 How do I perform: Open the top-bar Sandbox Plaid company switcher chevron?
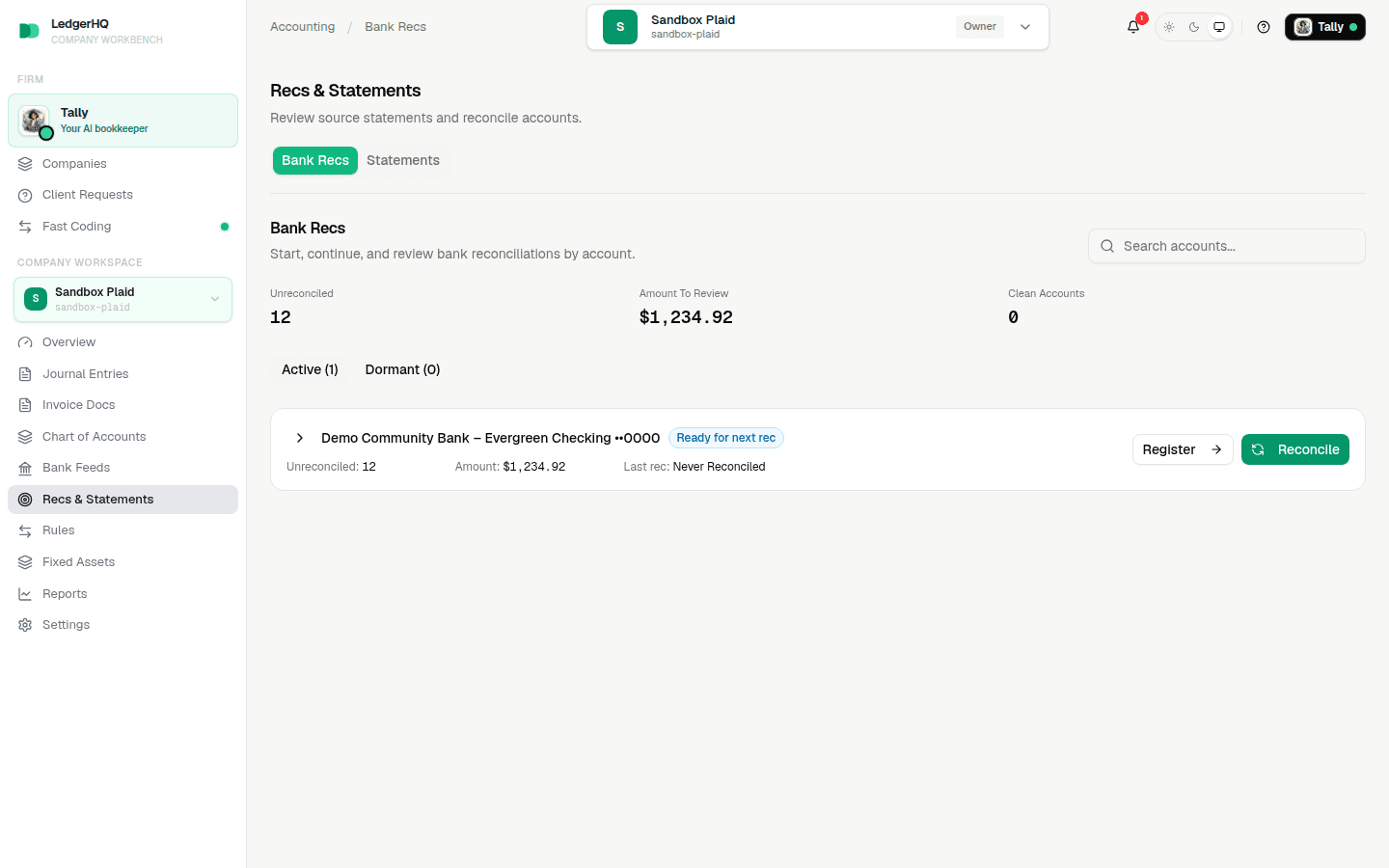click(1025, 27)
